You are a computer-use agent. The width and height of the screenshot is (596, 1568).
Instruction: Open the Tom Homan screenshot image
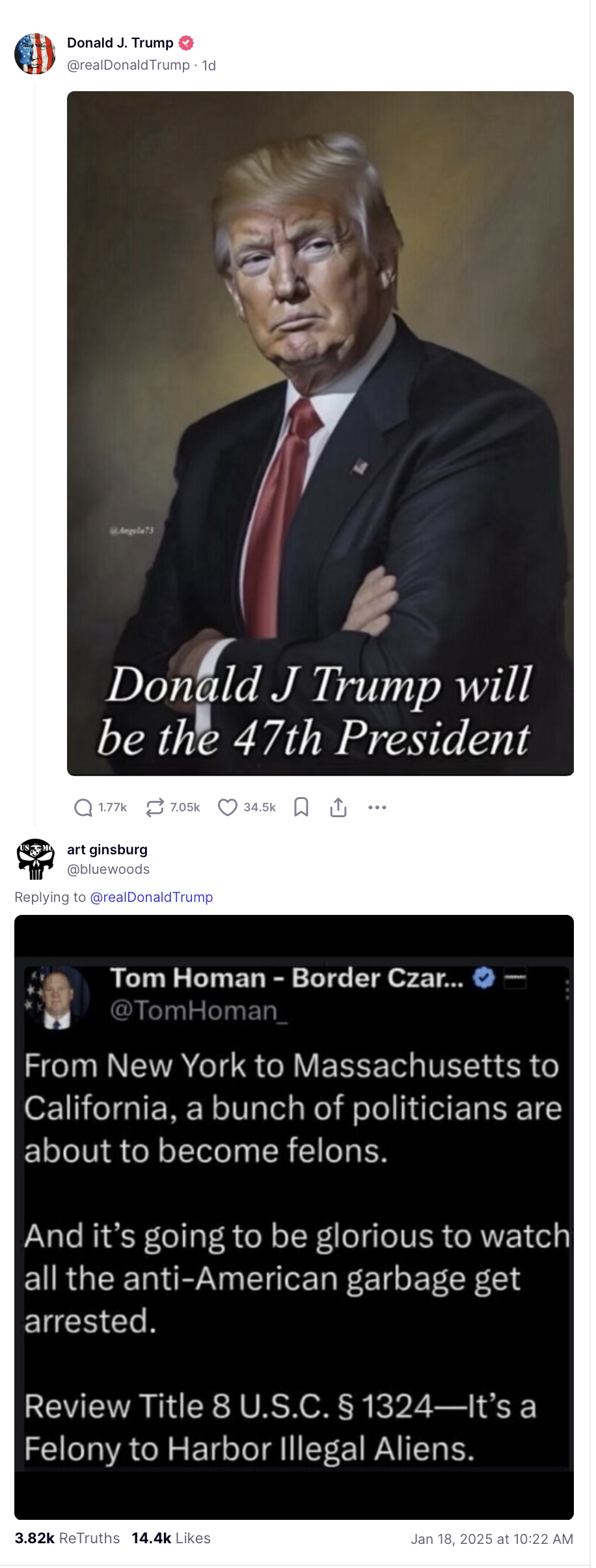click(294, 1218)
